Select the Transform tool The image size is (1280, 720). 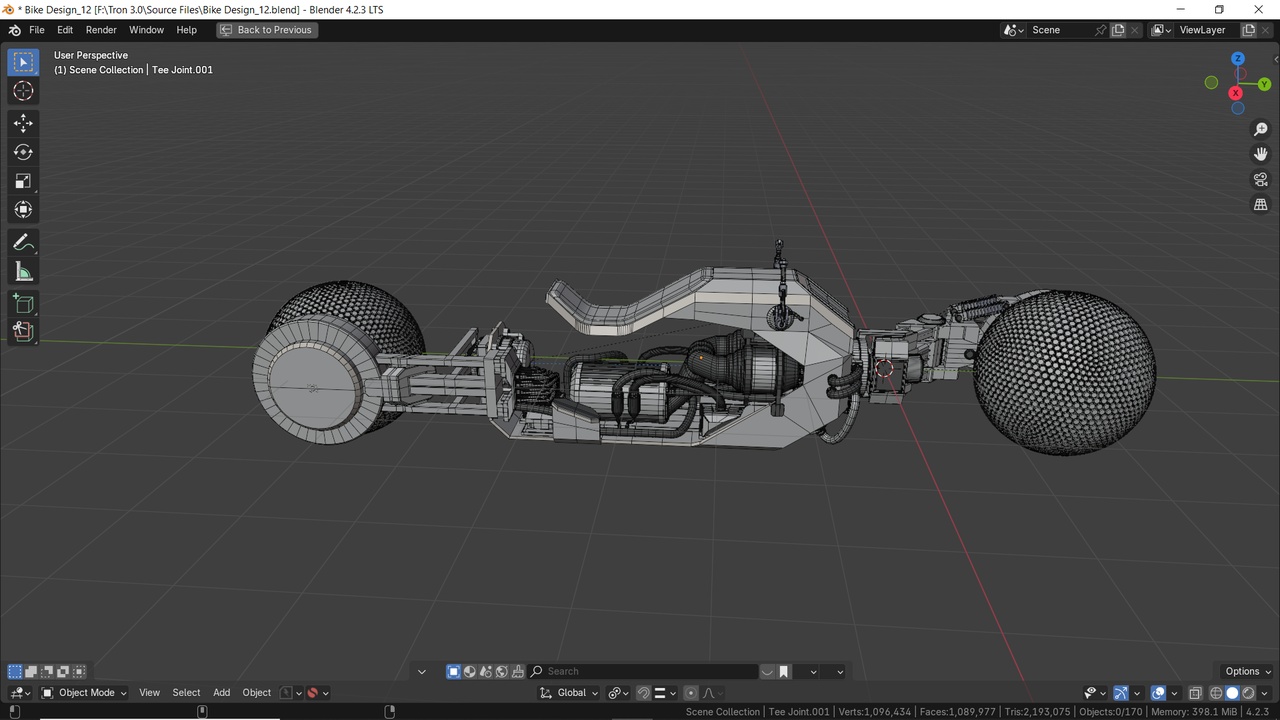[23, 210]
